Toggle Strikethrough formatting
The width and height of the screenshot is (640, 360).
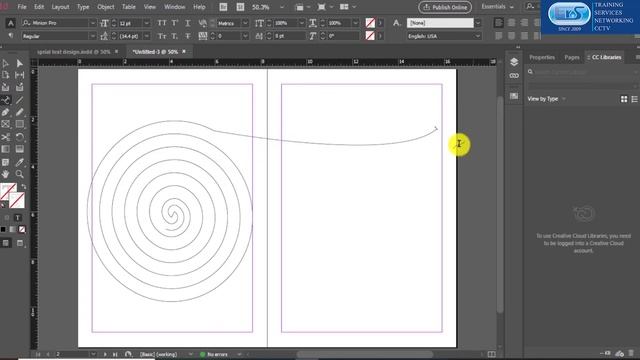coord(187,36)
